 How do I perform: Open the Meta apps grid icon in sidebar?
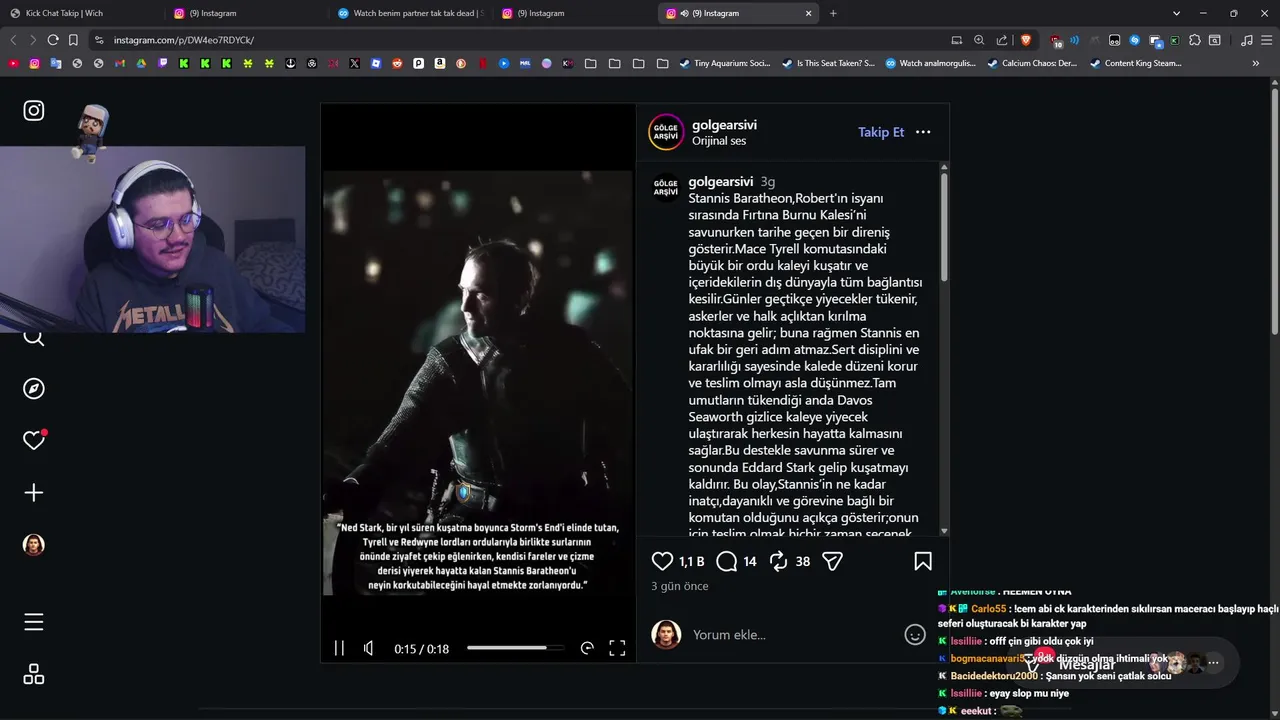tap(34, 674)
